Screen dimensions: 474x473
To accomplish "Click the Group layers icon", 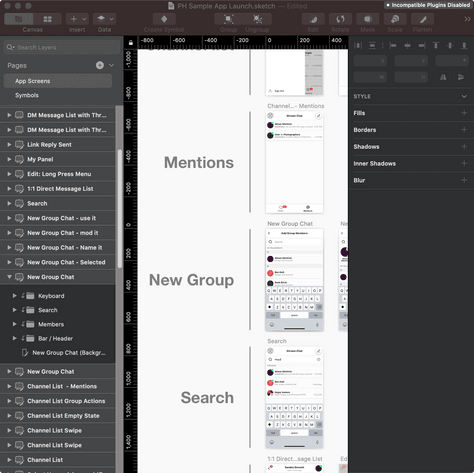I will [229, 19].
